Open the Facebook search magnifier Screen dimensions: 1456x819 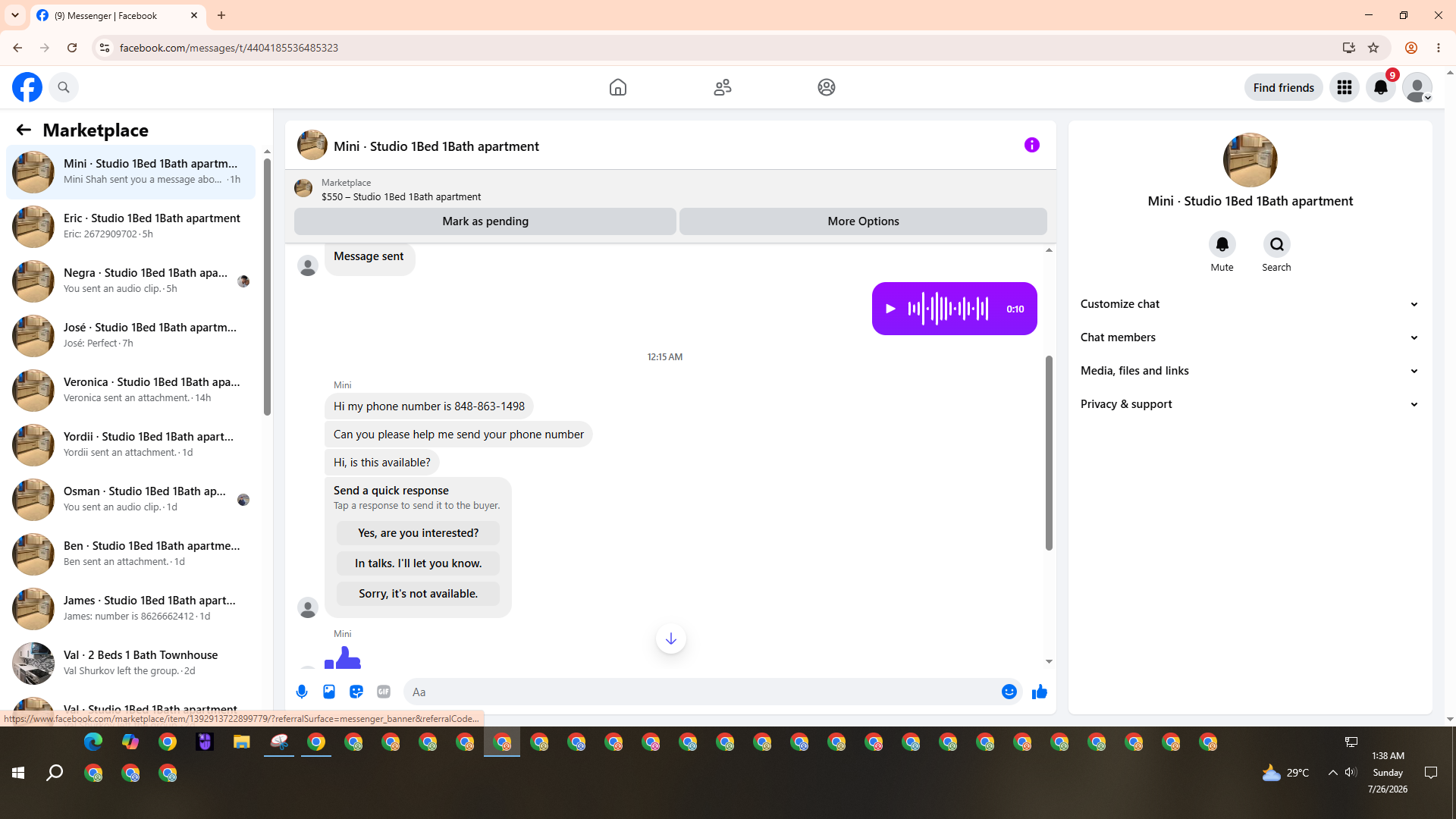coord(64,87)
